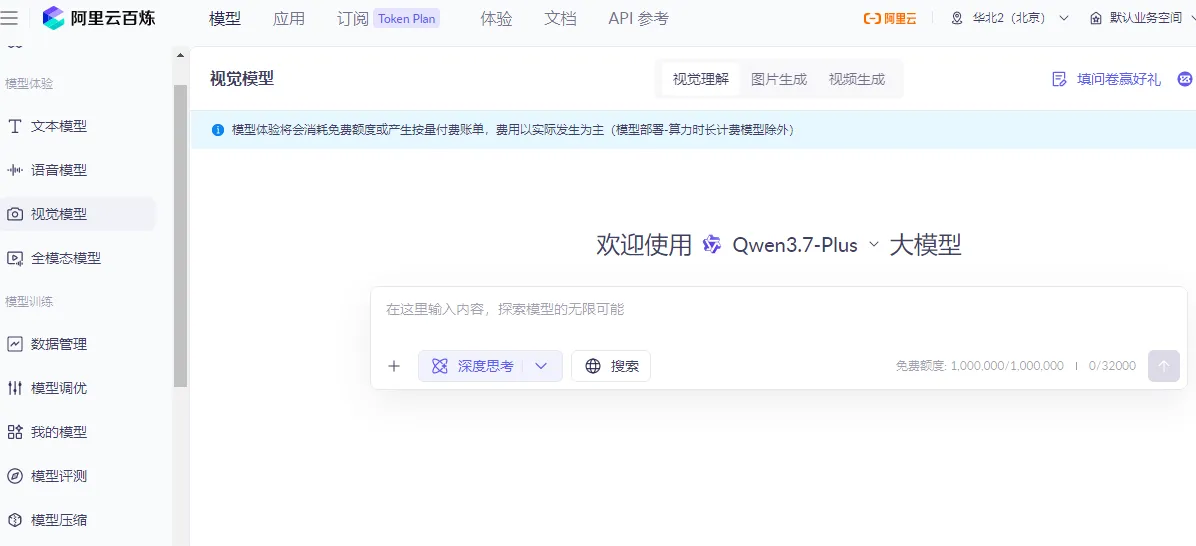Click the globe icon in 搜索 button

[x=593, y=366]
